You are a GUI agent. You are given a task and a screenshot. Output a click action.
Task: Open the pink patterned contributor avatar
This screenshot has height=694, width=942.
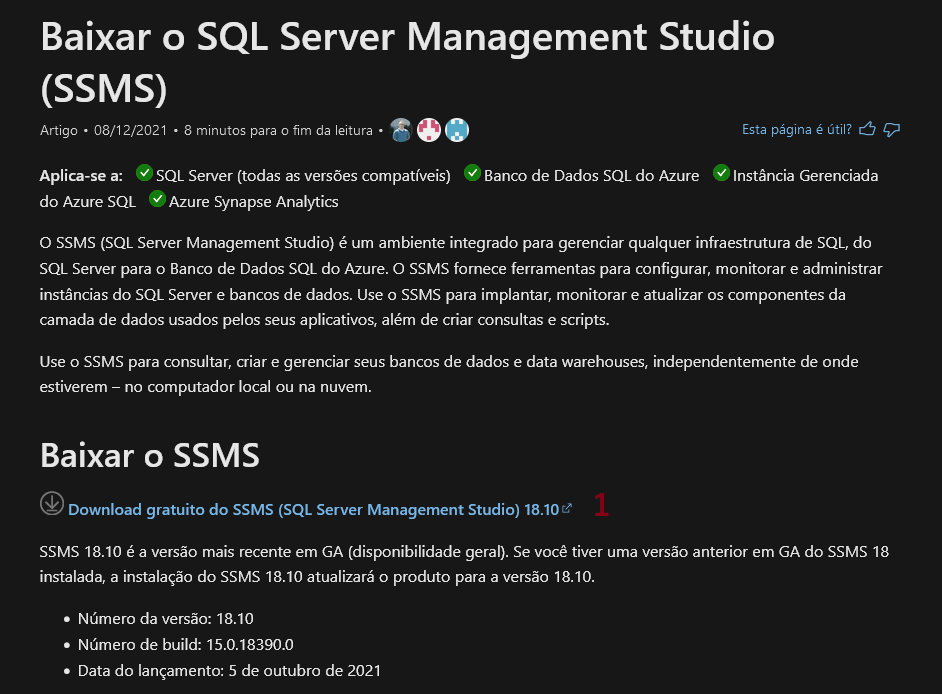(429, 130)
